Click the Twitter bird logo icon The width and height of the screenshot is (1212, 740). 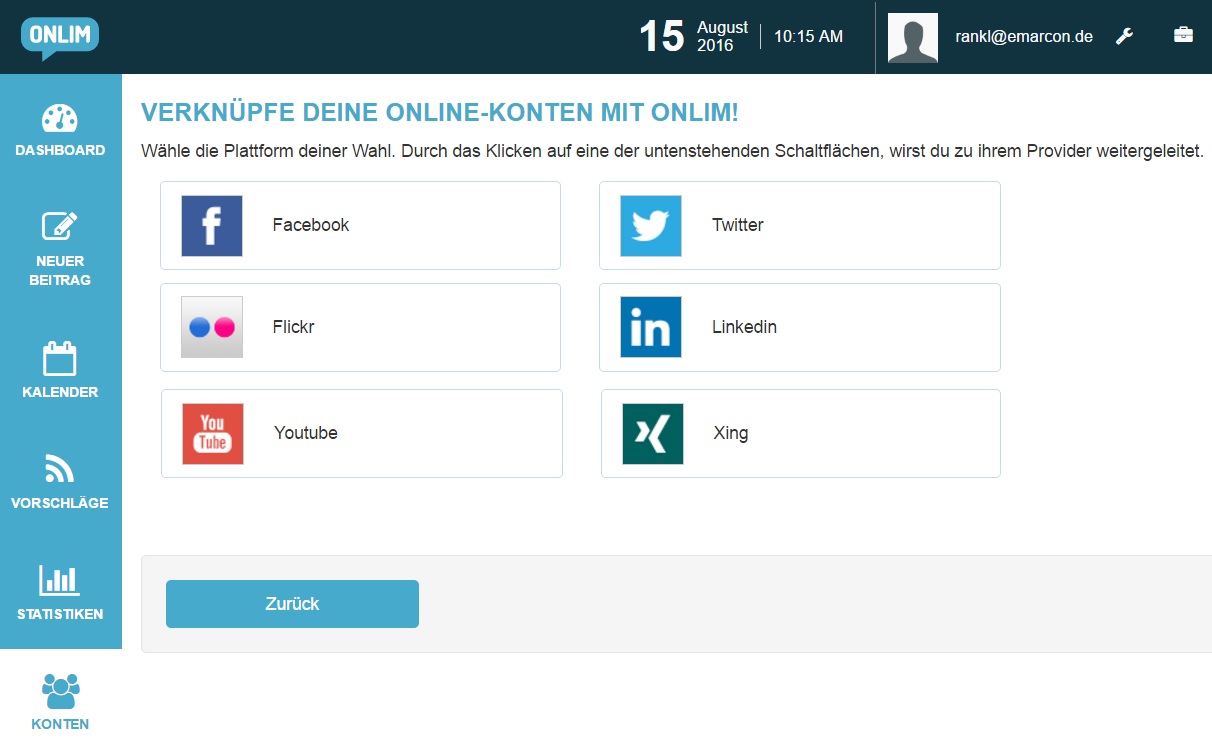coord(651,226)
